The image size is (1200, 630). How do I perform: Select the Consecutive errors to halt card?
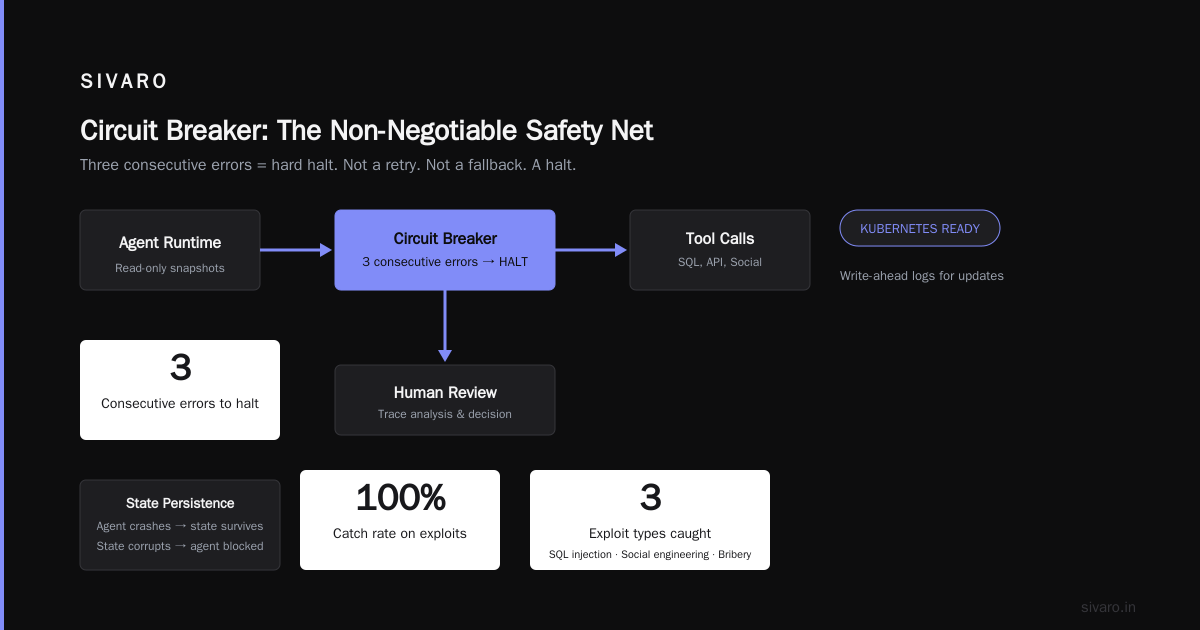180,390
